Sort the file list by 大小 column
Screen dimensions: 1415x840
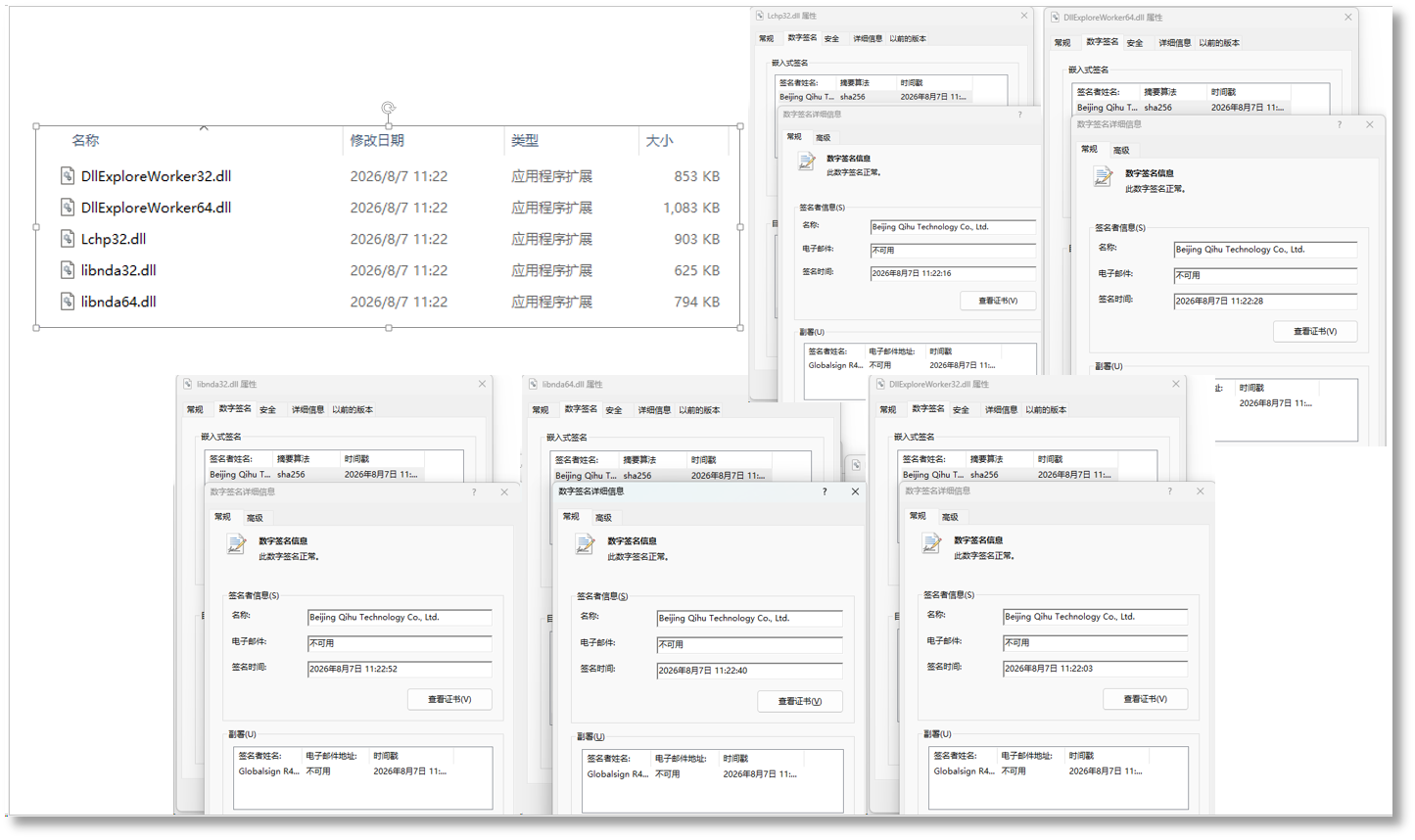pyautogui.click(x=659, y=141)
